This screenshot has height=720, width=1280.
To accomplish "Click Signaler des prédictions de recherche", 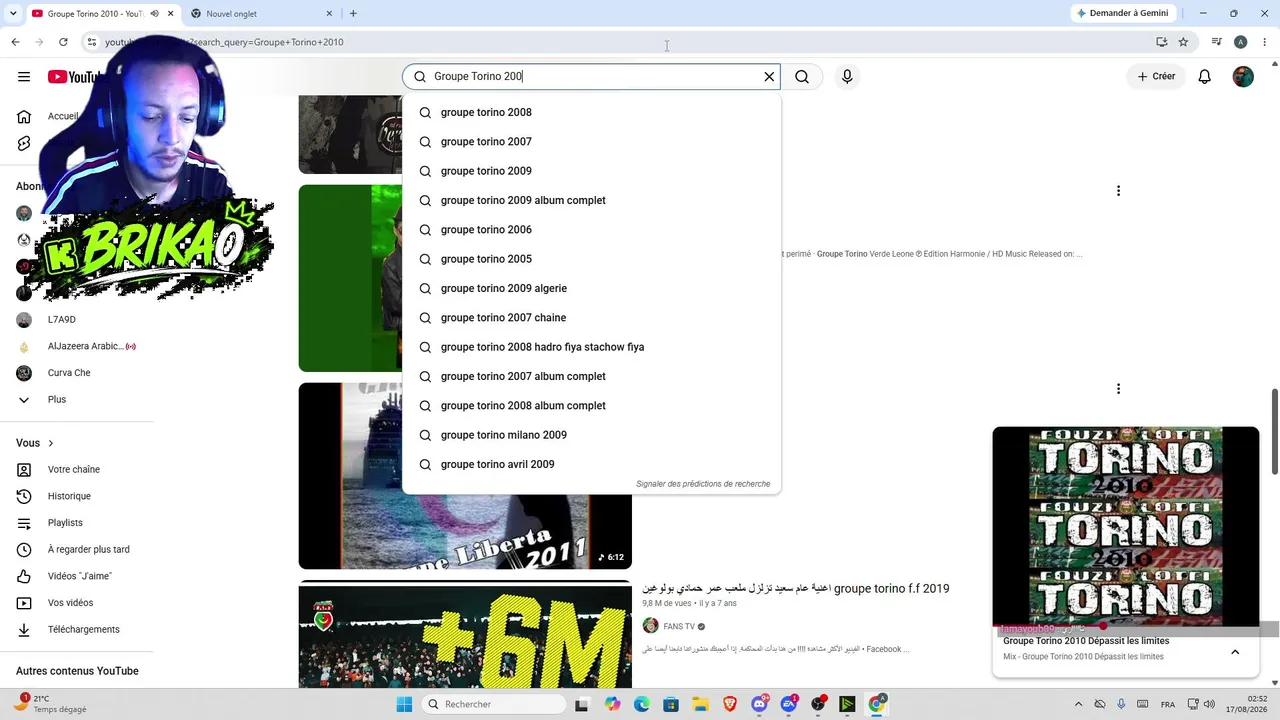I will (703, 484).
